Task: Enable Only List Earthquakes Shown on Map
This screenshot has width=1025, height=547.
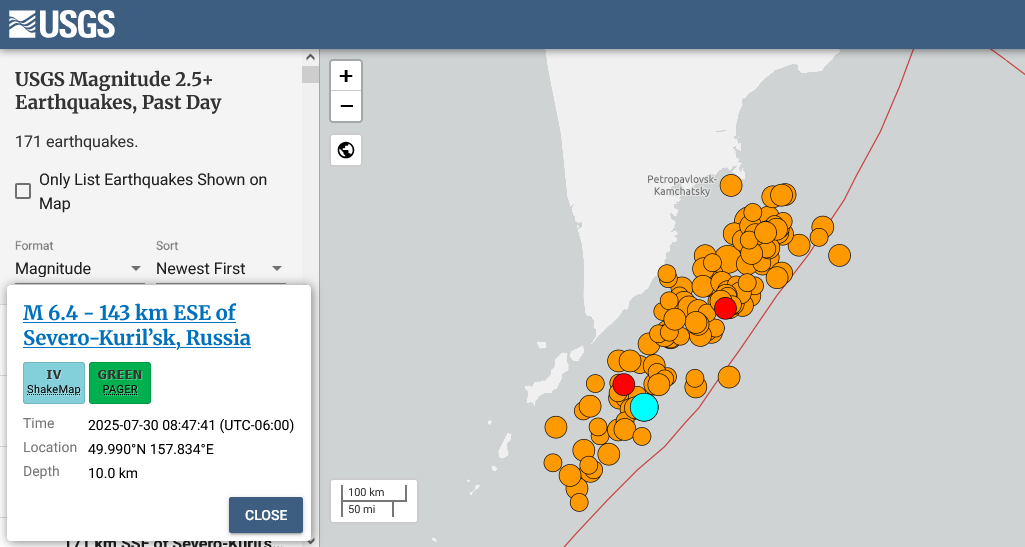Action: click(x=23, y=191)
